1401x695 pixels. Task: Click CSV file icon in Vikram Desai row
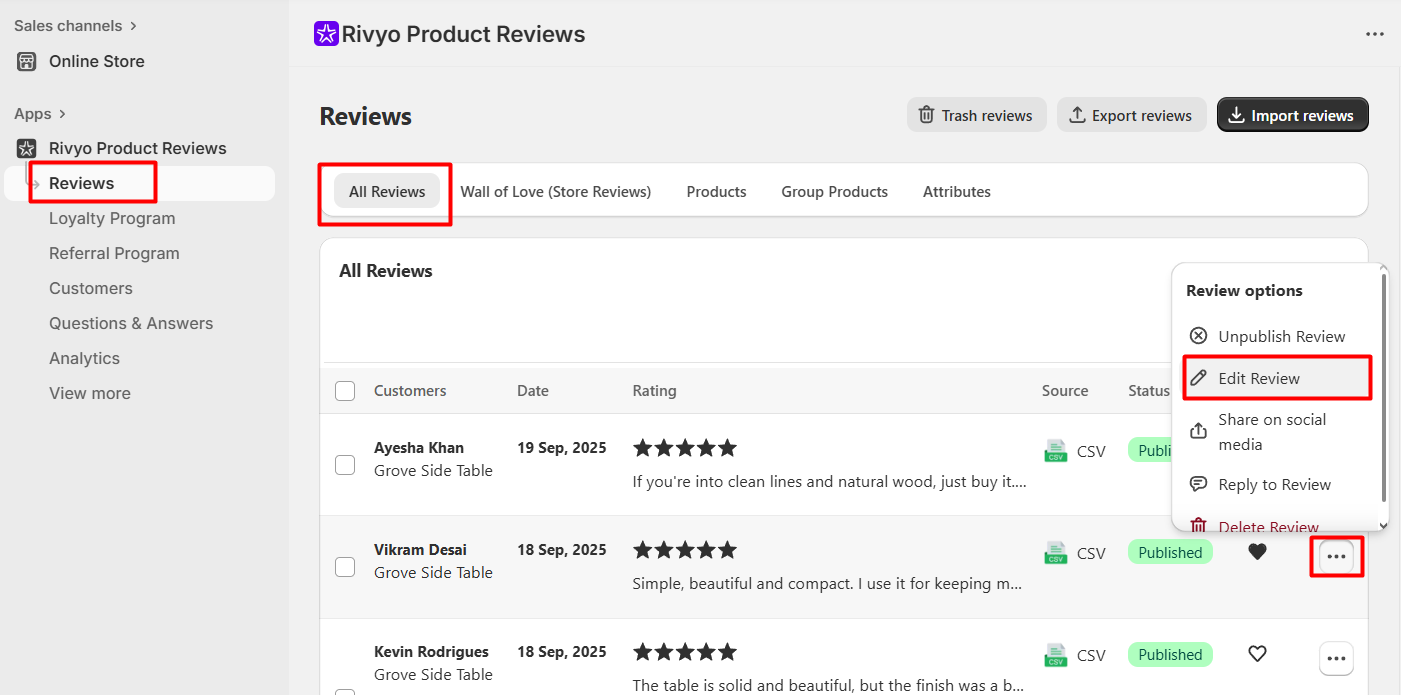[1055, 553]
